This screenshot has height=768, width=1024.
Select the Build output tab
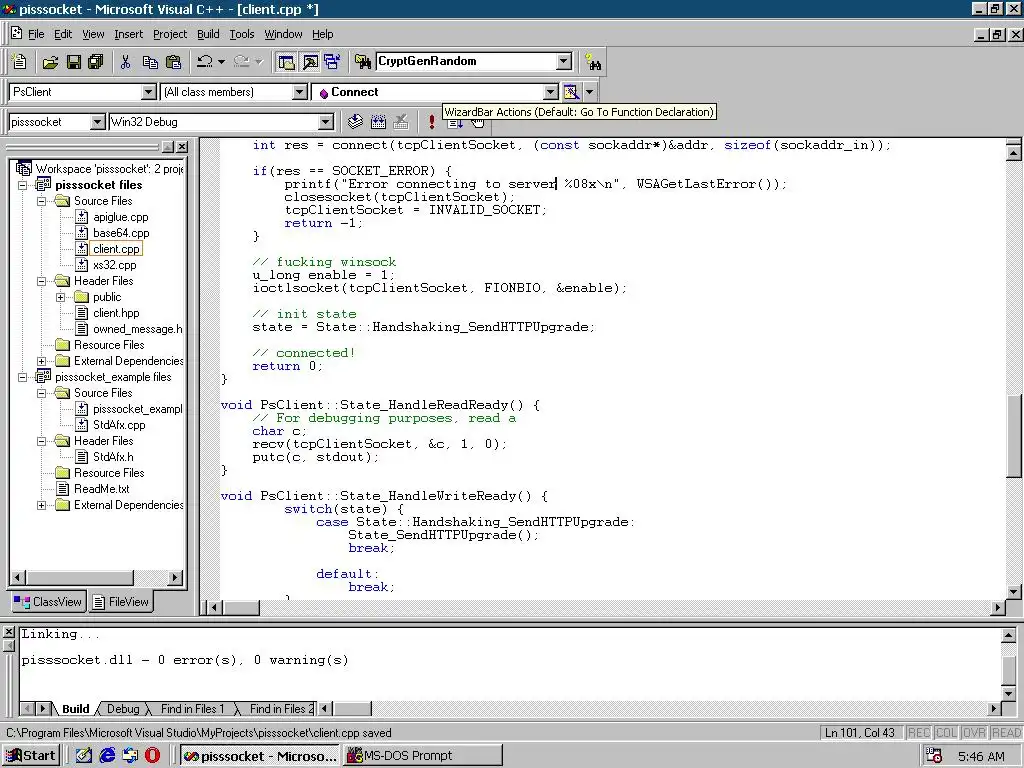point(76,709)
